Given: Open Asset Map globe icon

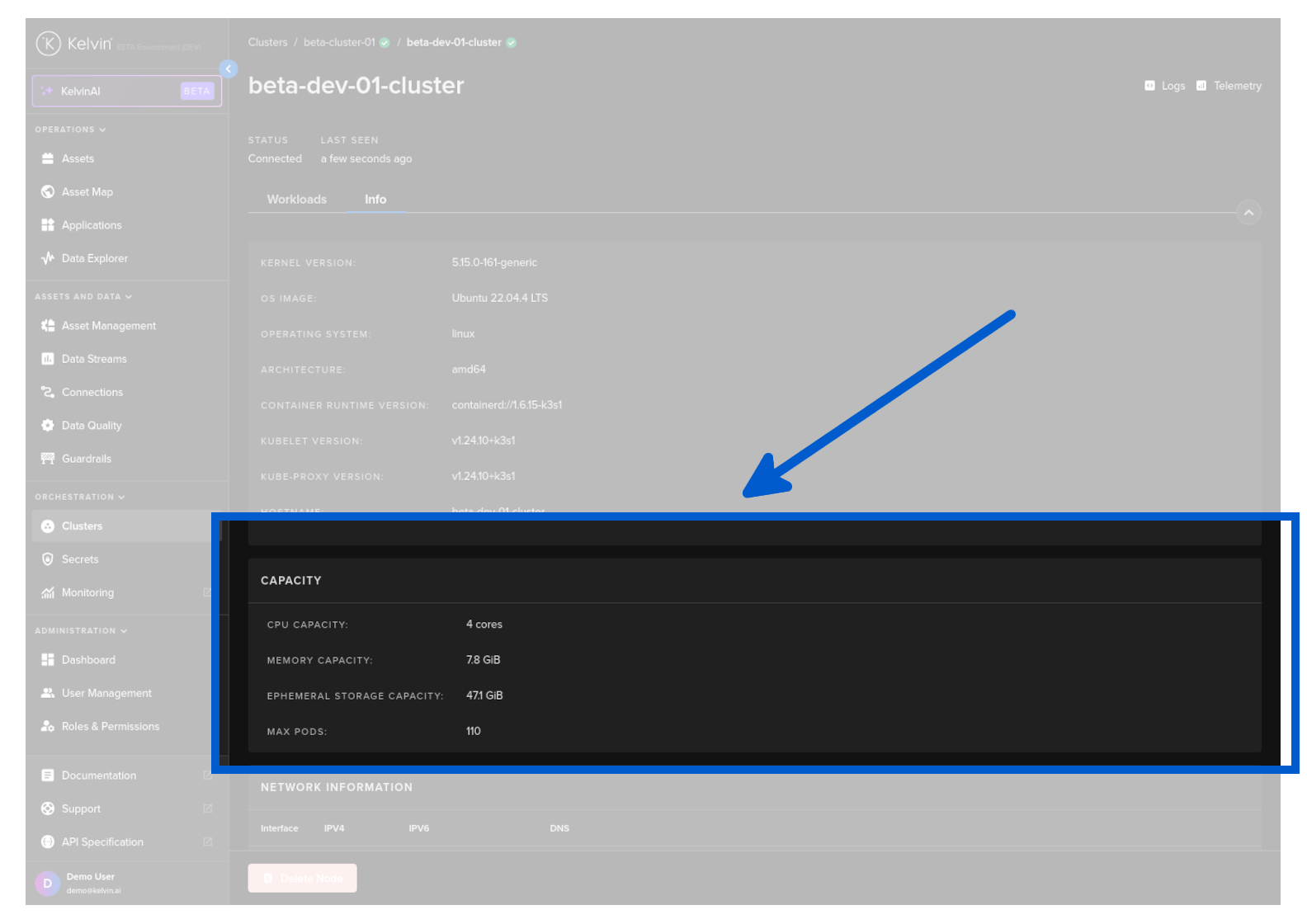Looking at the screenshot, I should pos(48,191).
